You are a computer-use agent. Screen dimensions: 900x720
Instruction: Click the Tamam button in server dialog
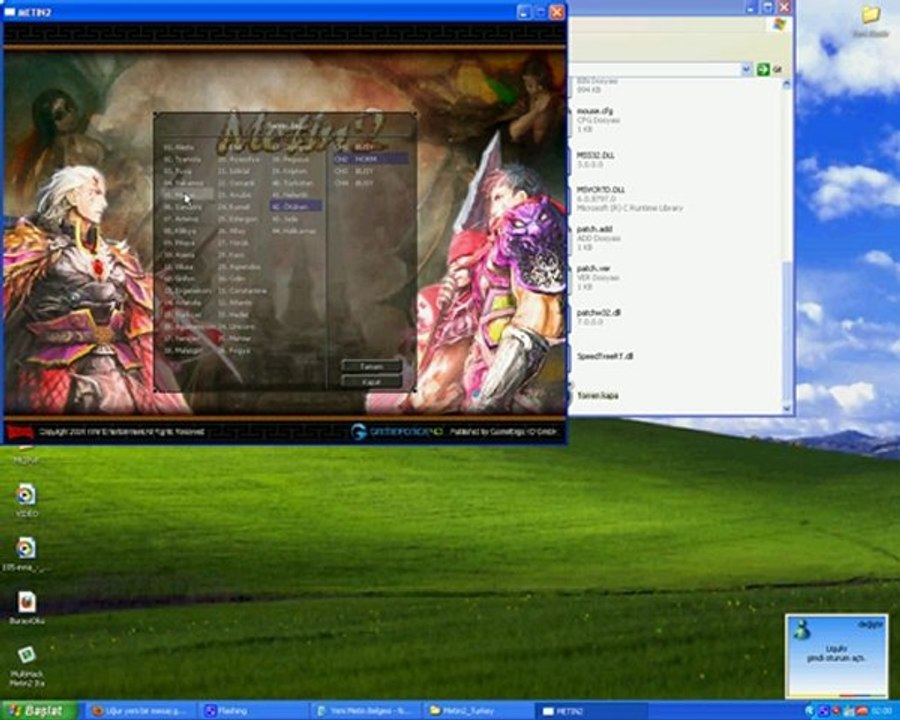tap(371, 366)
